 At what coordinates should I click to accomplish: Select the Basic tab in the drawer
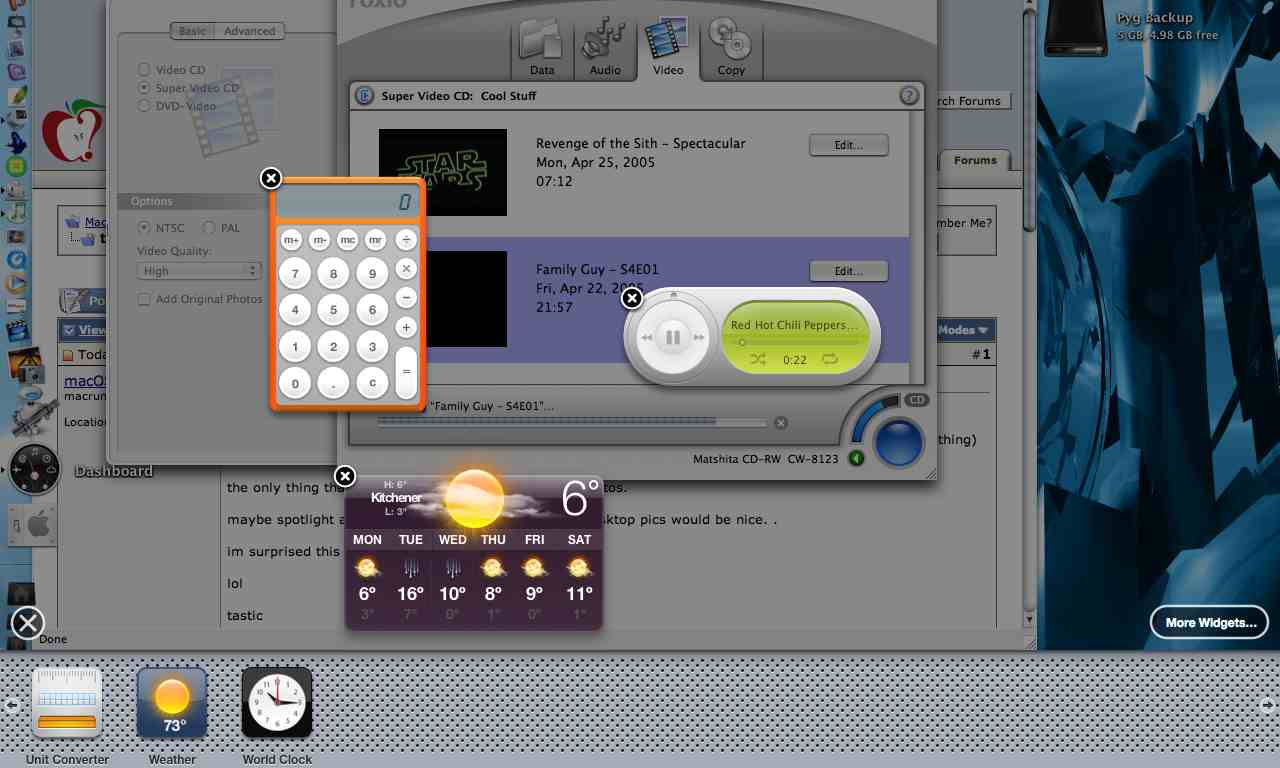click(x=192, y=31)
